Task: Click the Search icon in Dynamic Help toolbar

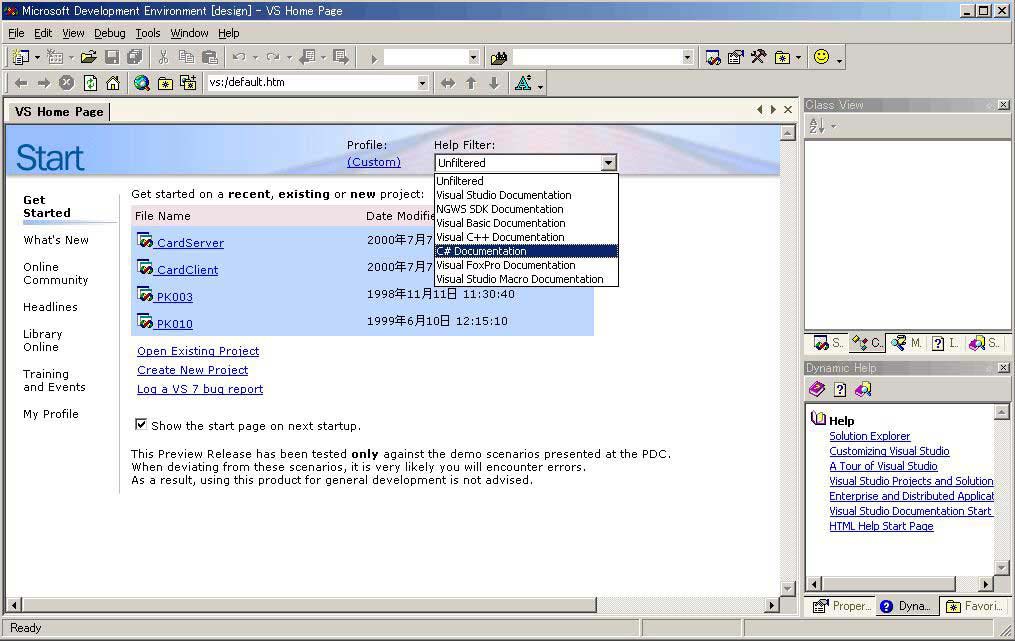Action: 863,389
